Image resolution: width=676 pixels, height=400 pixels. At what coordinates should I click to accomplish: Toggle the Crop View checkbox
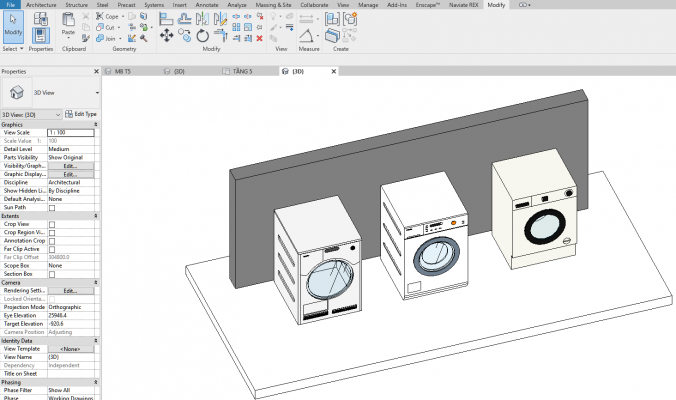[x=52, y=224]
